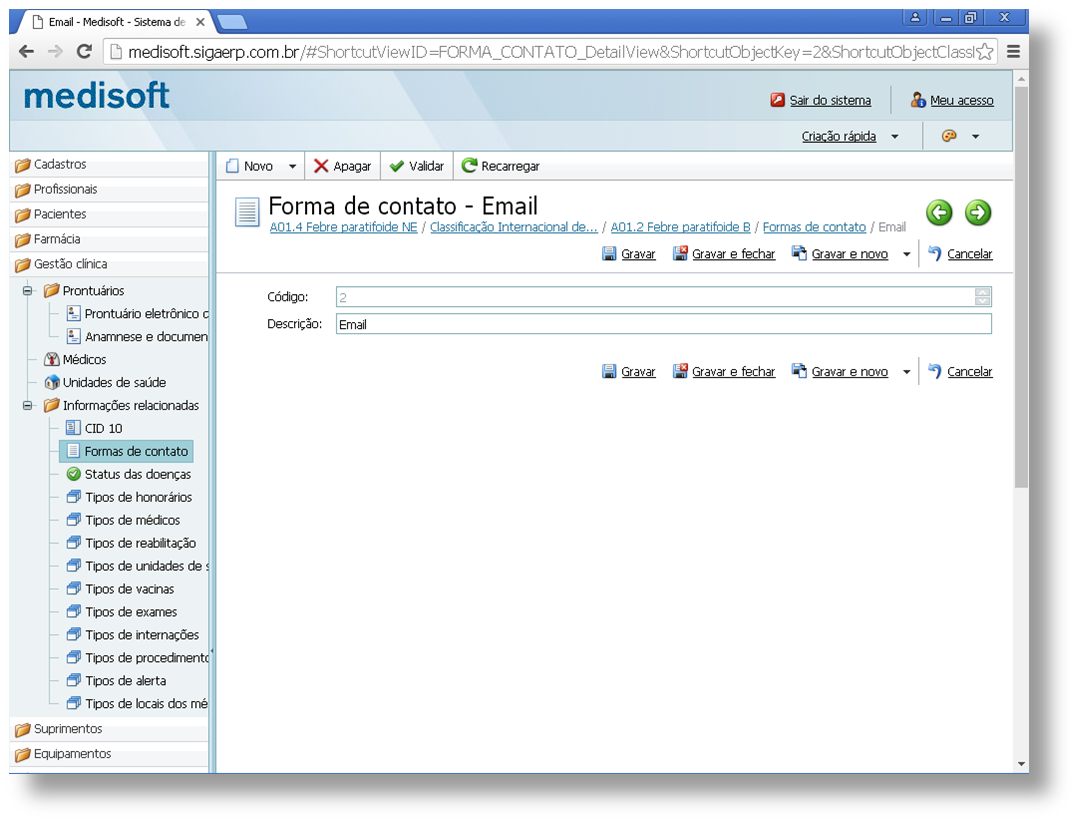
Task: Select Tipos de internações tree item
Action: pos(133,635)
